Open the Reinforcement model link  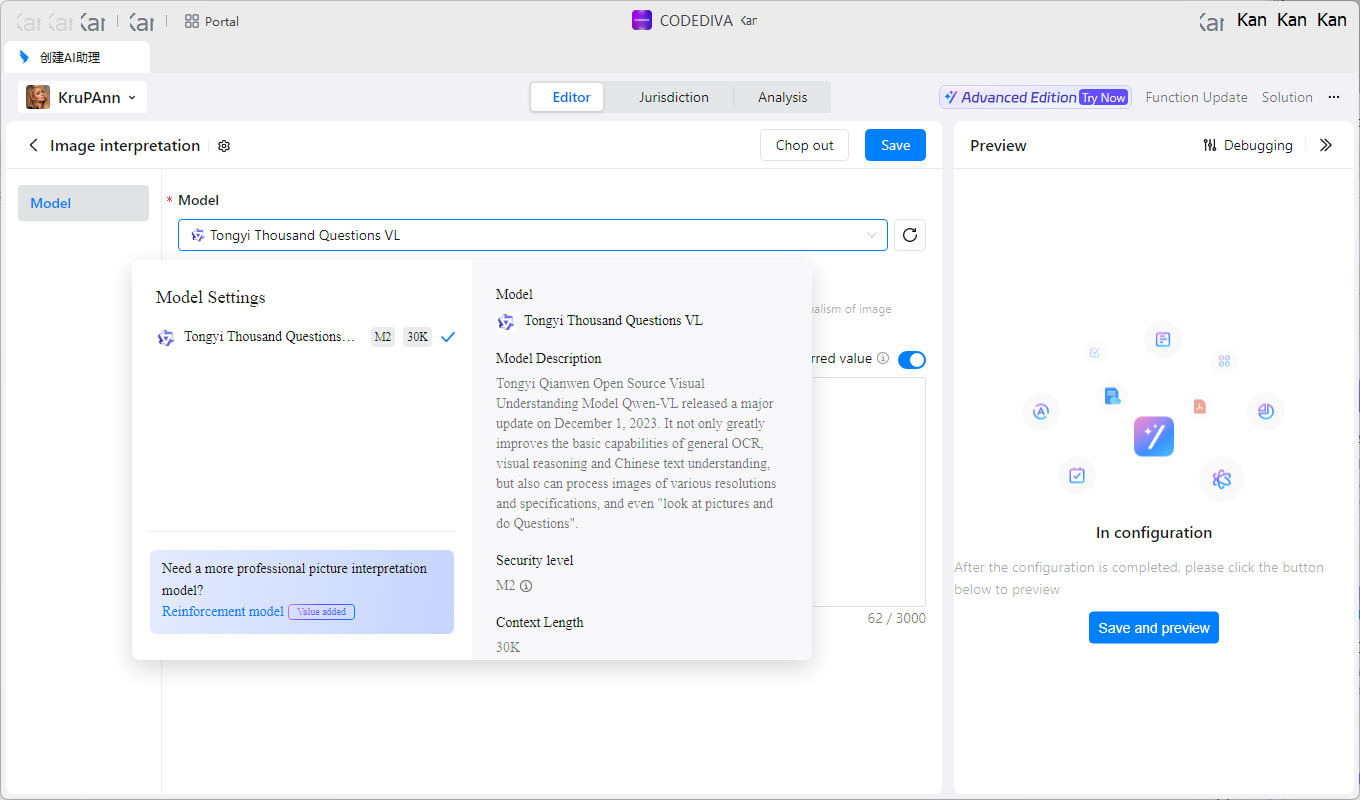click(x=223, y=611)
